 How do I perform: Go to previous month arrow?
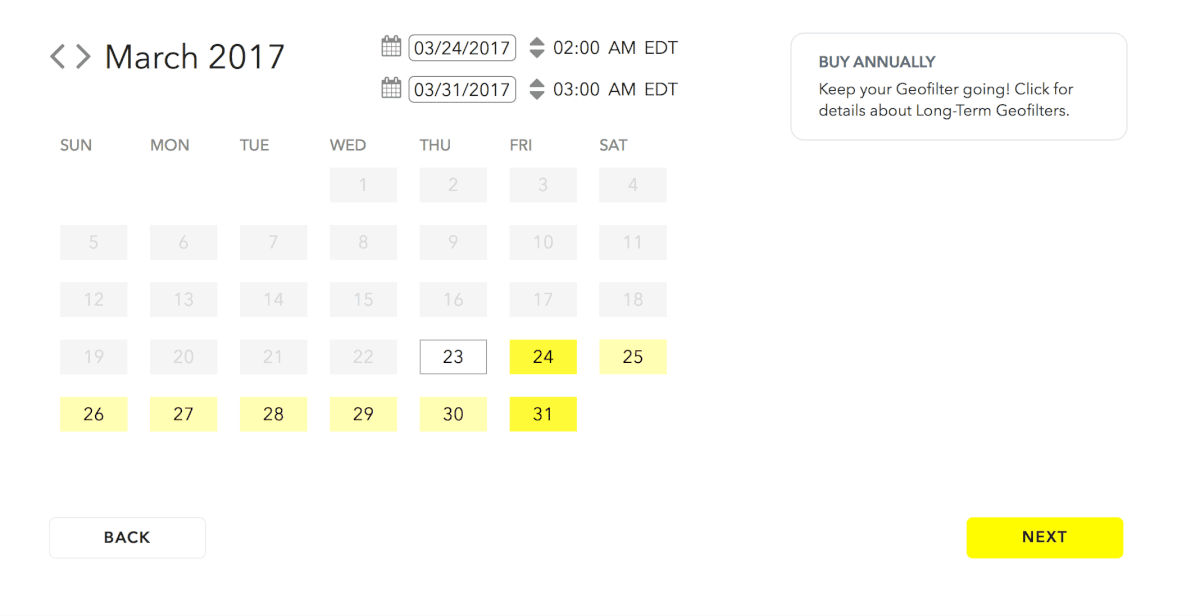coord(58,56)
